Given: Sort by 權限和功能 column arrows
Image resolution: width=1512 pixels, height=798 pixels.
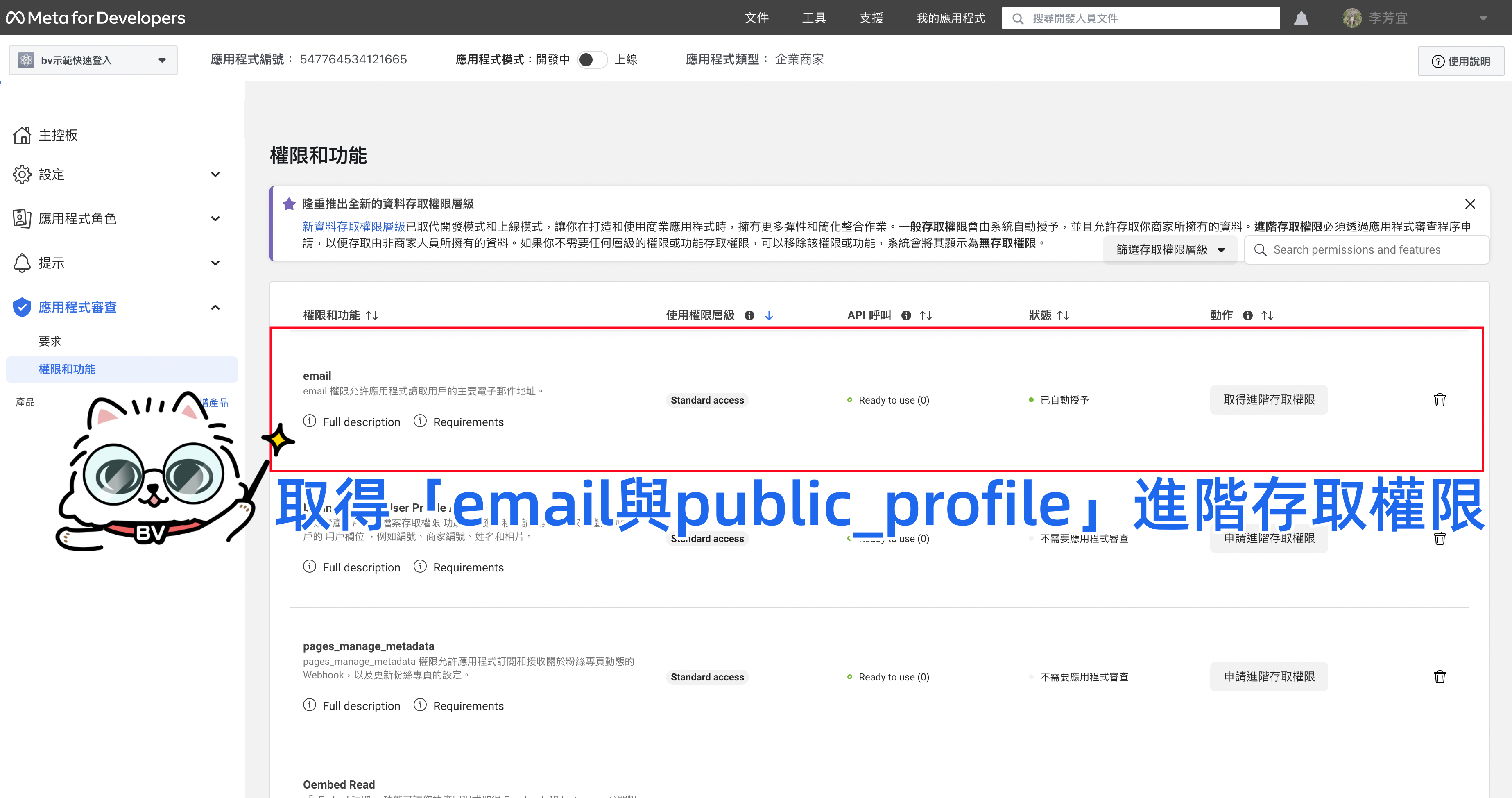Looking at the screenshot, I should 371,315.
